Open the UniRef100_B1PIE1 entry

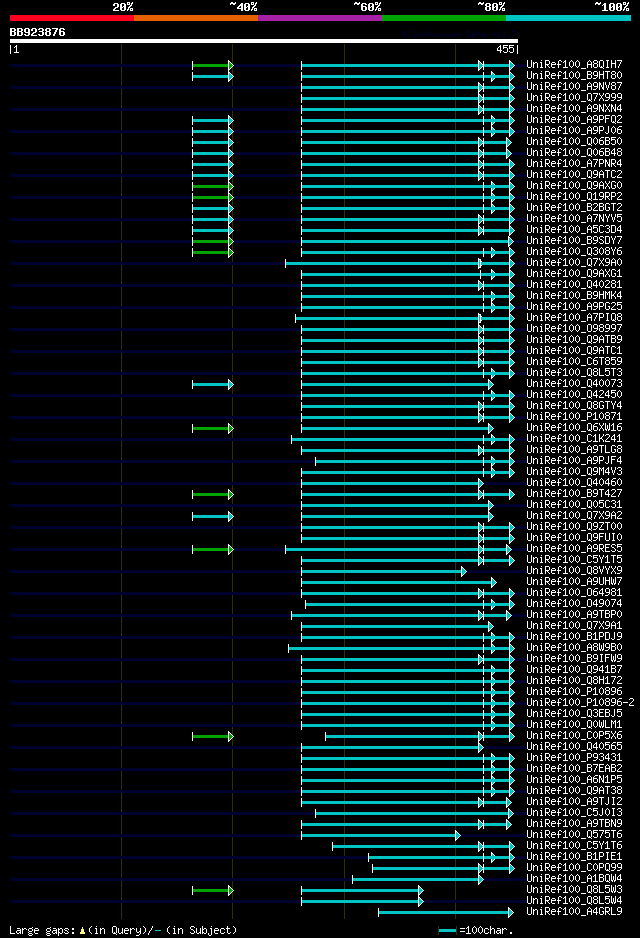pyautogui.click(x=574, y=857)
